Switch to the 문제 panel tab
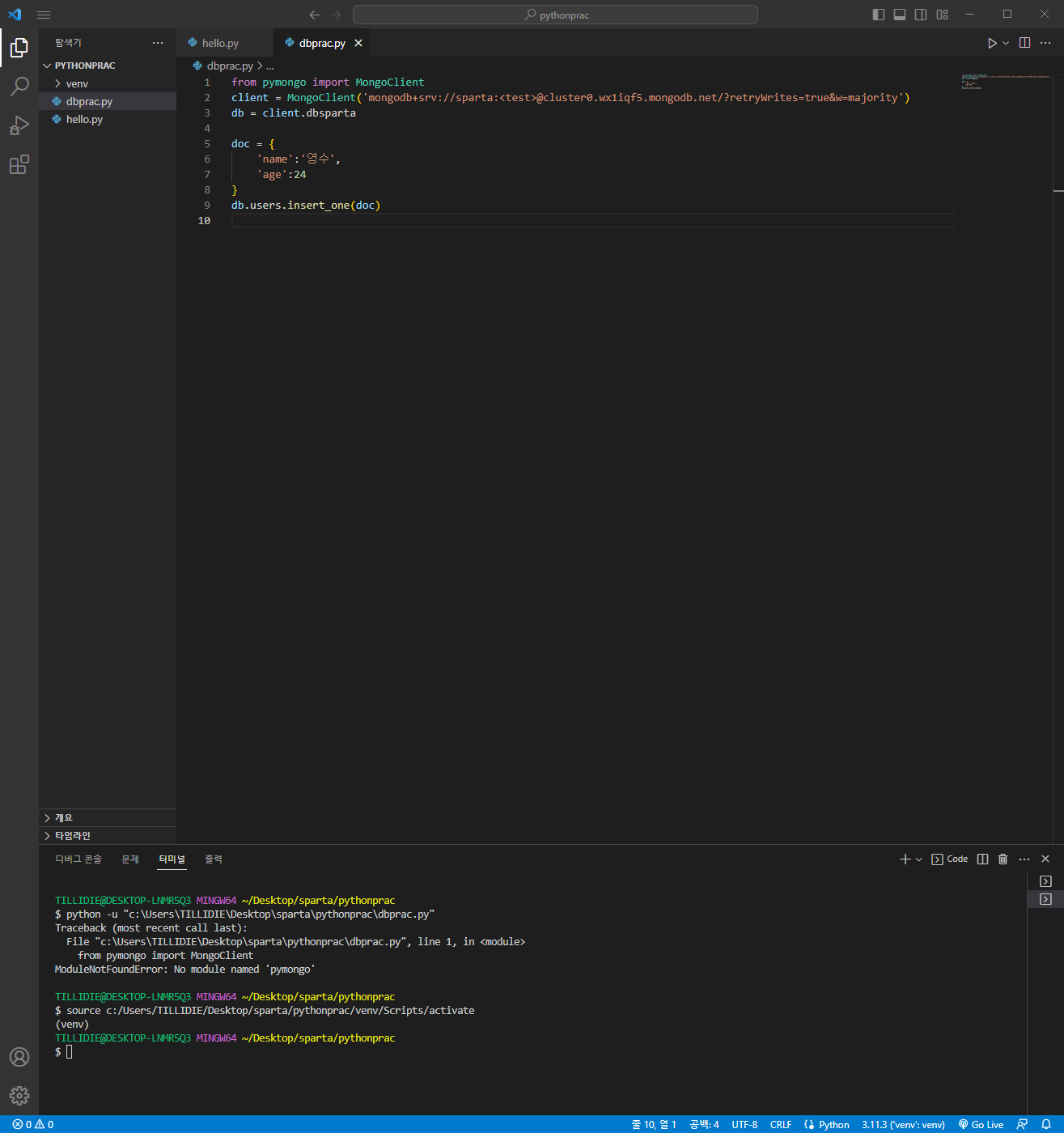Image resolution: width=1064 pixels, height=1133 pixels. (130, 859)
